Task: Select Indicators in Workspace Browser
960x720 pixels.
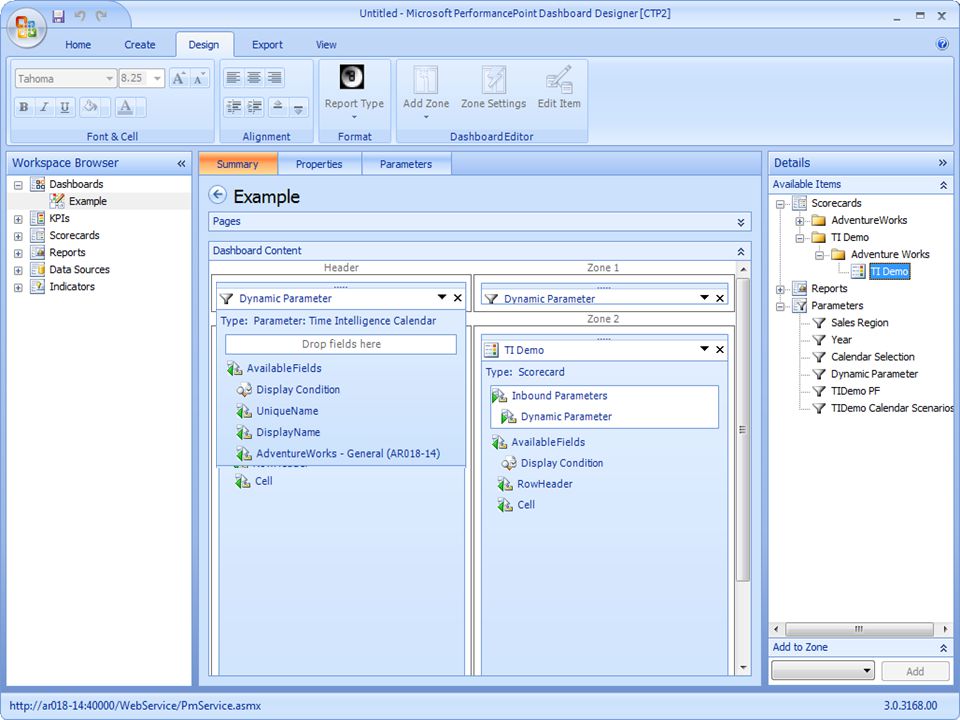Action: point(72,287)
